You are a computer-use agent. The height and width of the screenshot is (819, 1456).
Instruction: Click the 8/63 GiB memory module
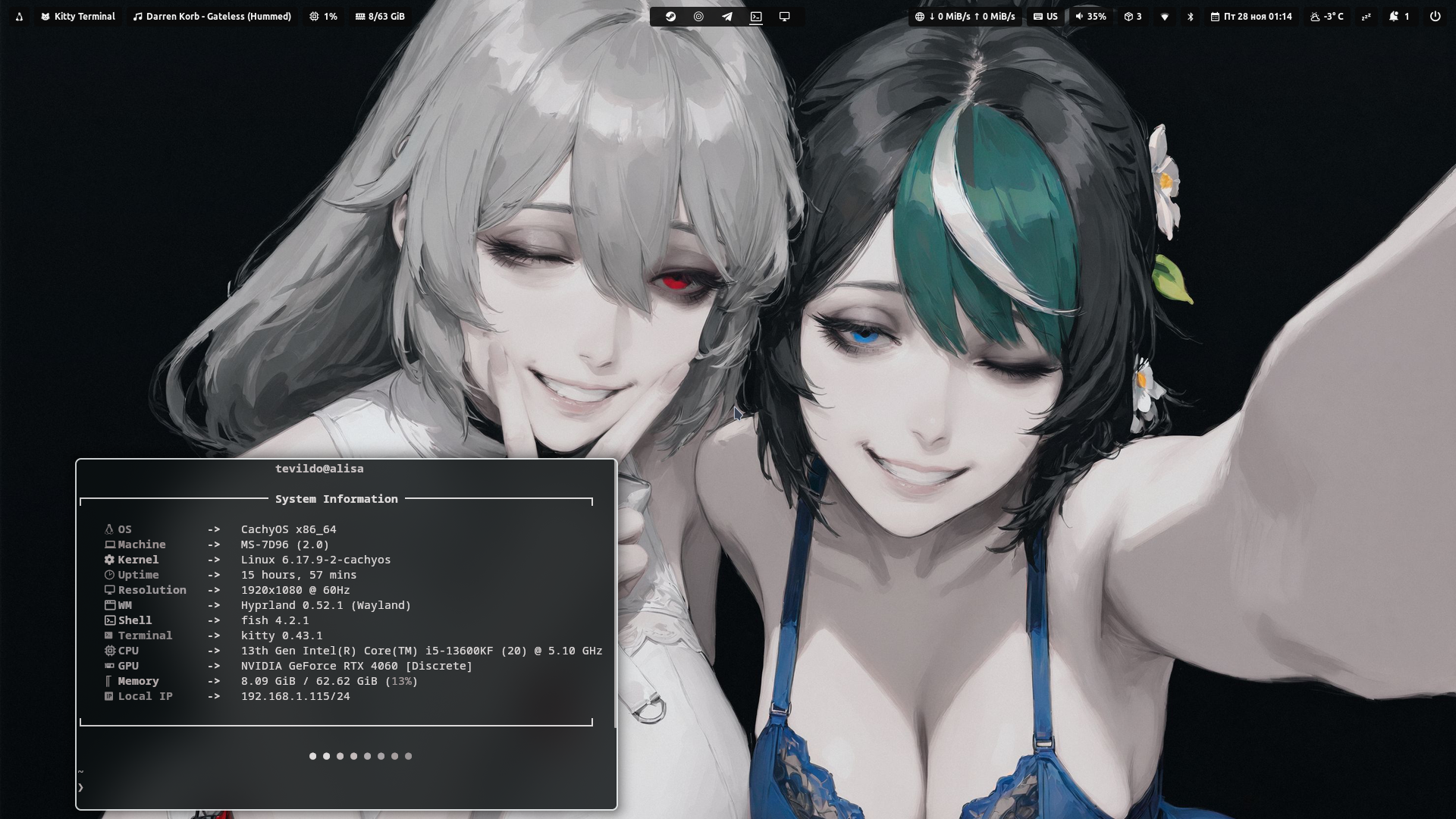click(380, 16)
